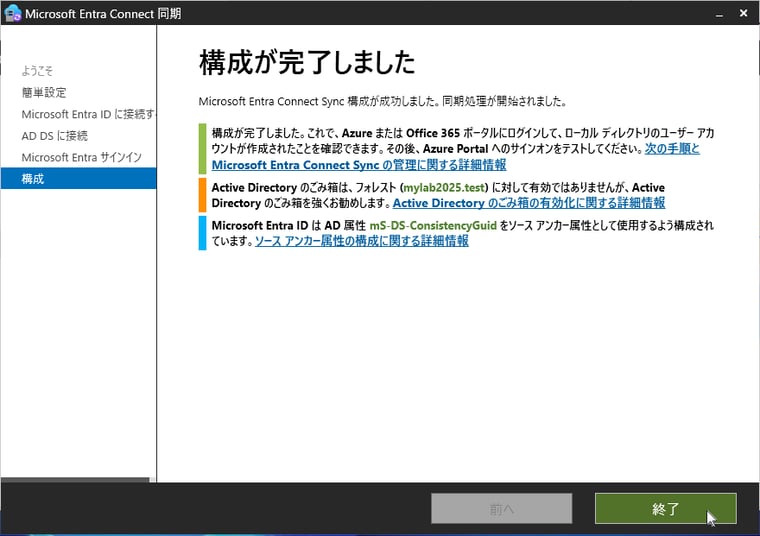The width and height of the screenshot is (760, 536).
Task: Click the Microsoft Entra Connect 同期 window title
Action: pyautogui.click(x=103, y=14)
